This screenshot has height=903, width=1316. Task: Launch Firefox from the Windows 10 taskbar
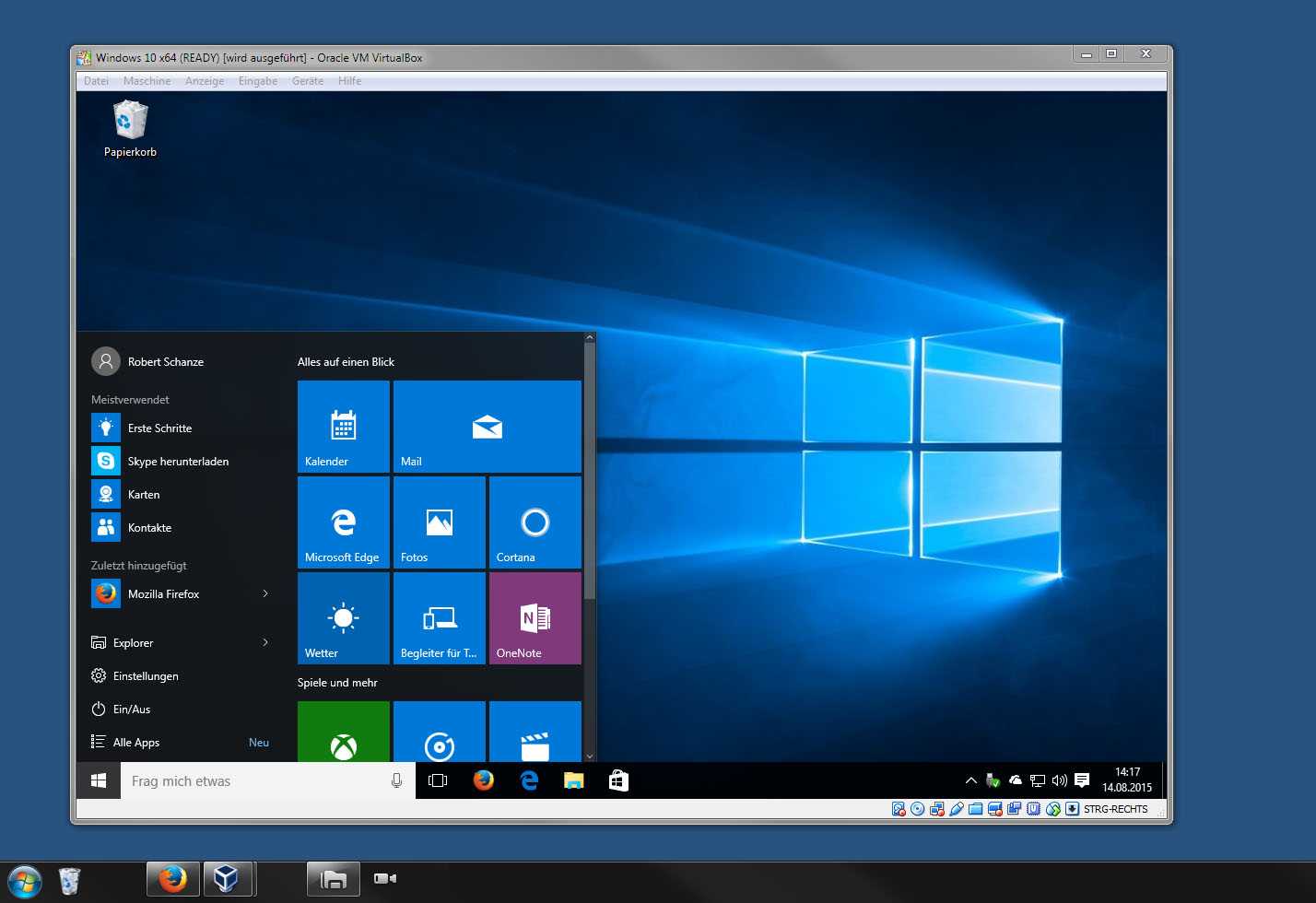[483, 780]
